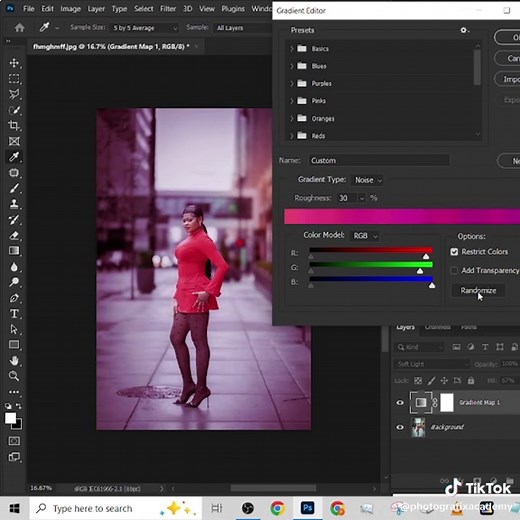
Task: Select the Hand tool
Action: 14,360
